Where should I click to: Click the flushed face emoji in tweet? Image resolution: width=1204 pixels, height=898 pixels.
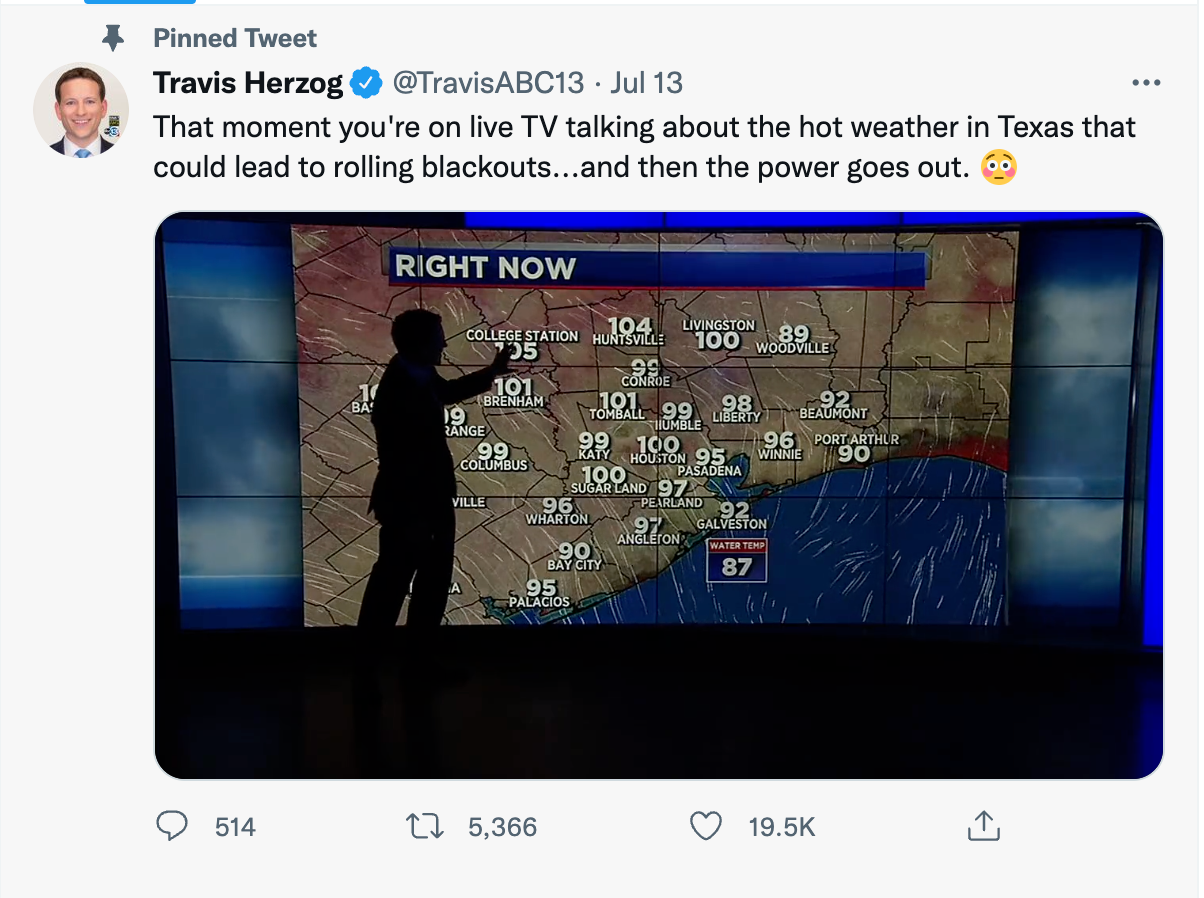[1000, 168]
